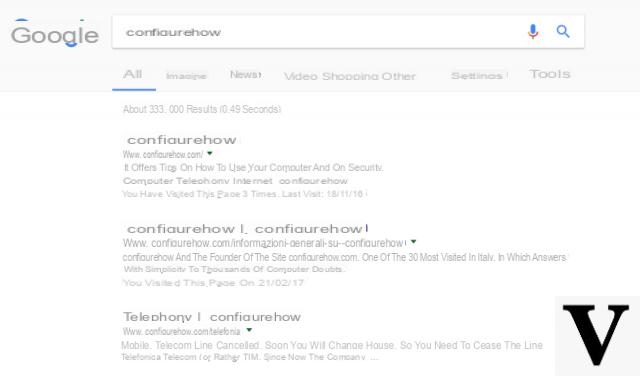Open the News tab
The image size is (640, 376).
point(245,75)
